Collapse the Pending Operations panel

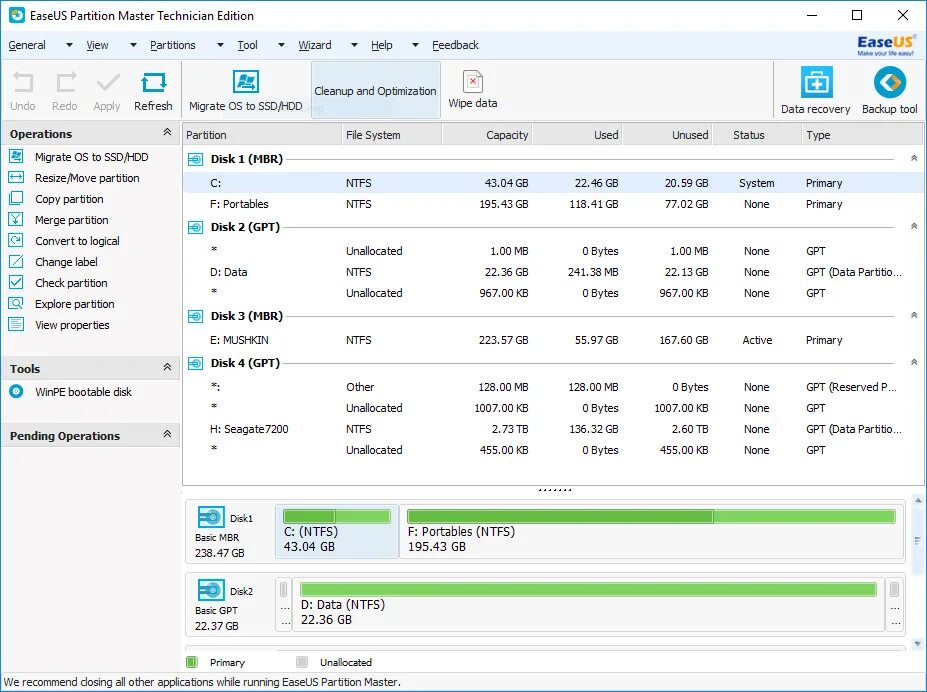pos(167,434)
